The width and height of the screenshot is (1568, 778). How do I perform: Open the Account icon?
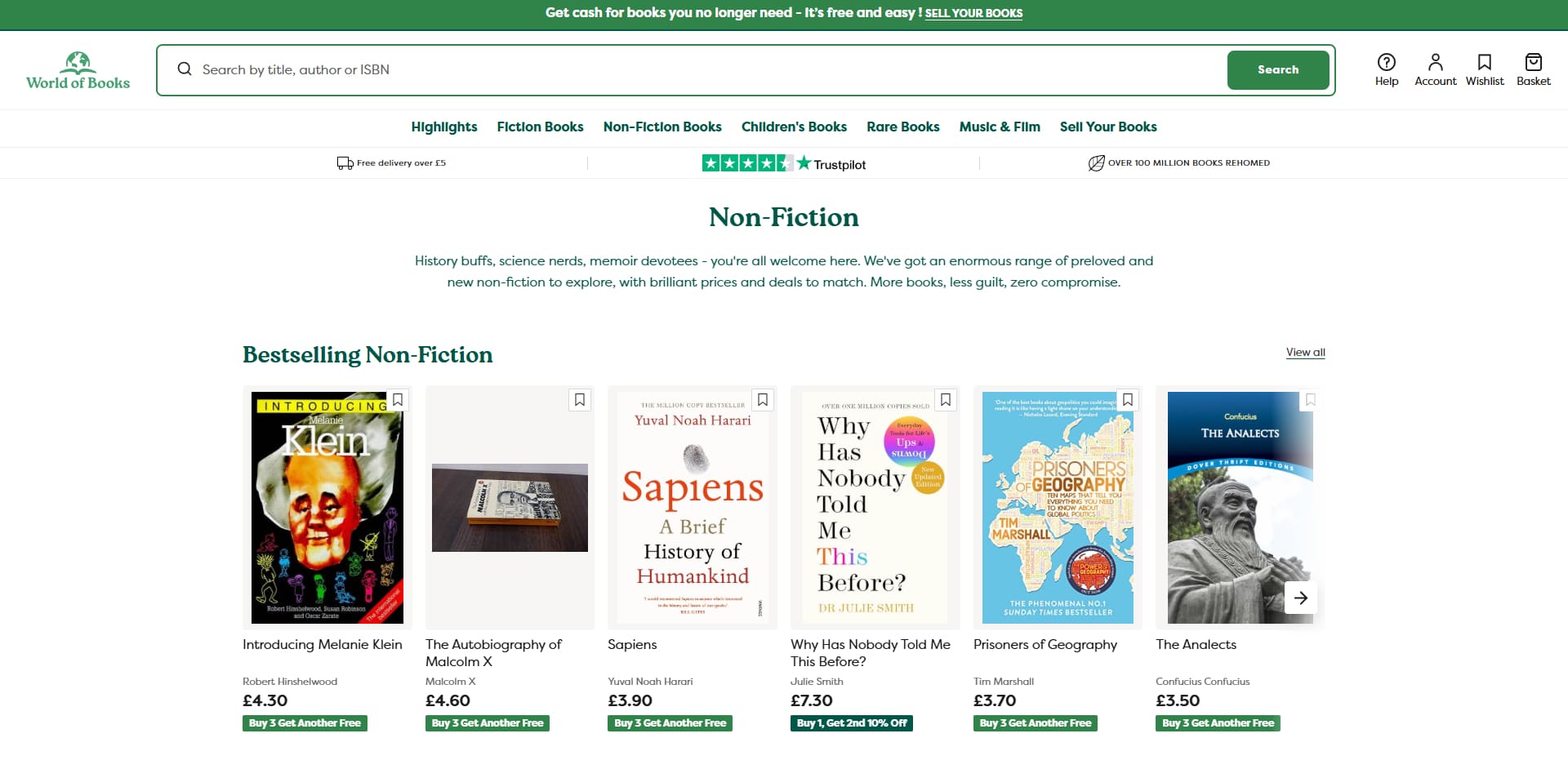(x=1435, y=69)
